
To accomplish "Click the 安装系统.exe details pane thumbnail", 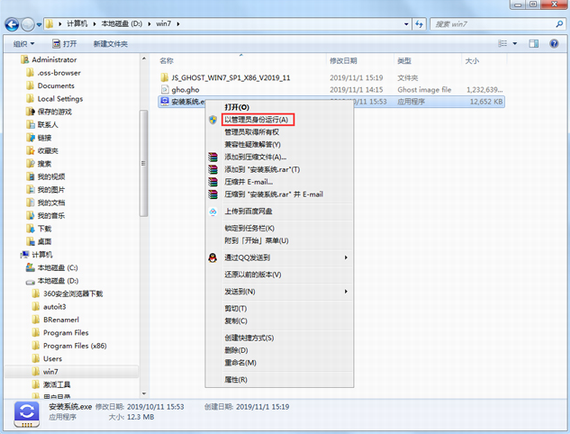I will [x=27, y=414].
